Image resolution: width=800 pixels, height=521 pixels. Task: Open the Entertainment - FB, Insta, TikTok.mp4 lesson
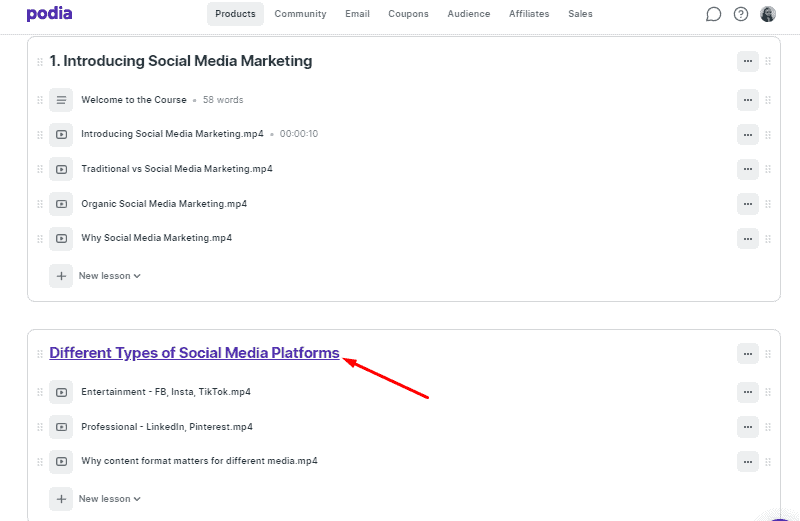166,392
